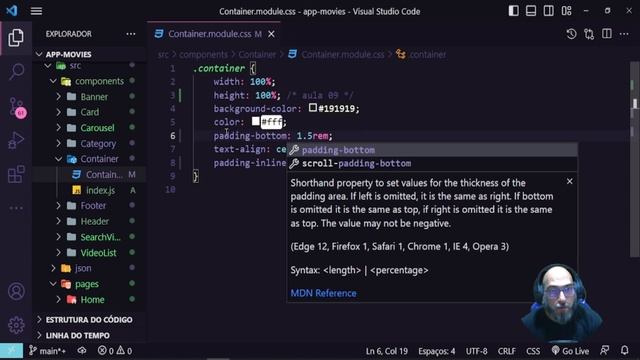Open Explorer views and more actions menu

click(x=131, y=34)
